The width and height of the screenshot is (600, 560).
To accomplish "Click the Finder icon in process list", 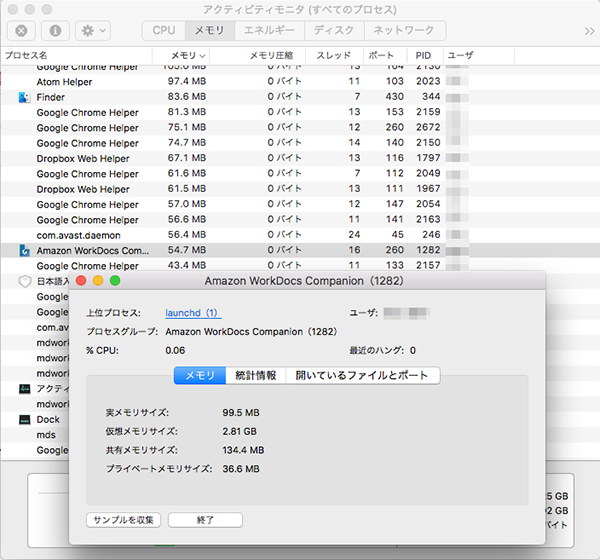I will [x=24, y=97].
